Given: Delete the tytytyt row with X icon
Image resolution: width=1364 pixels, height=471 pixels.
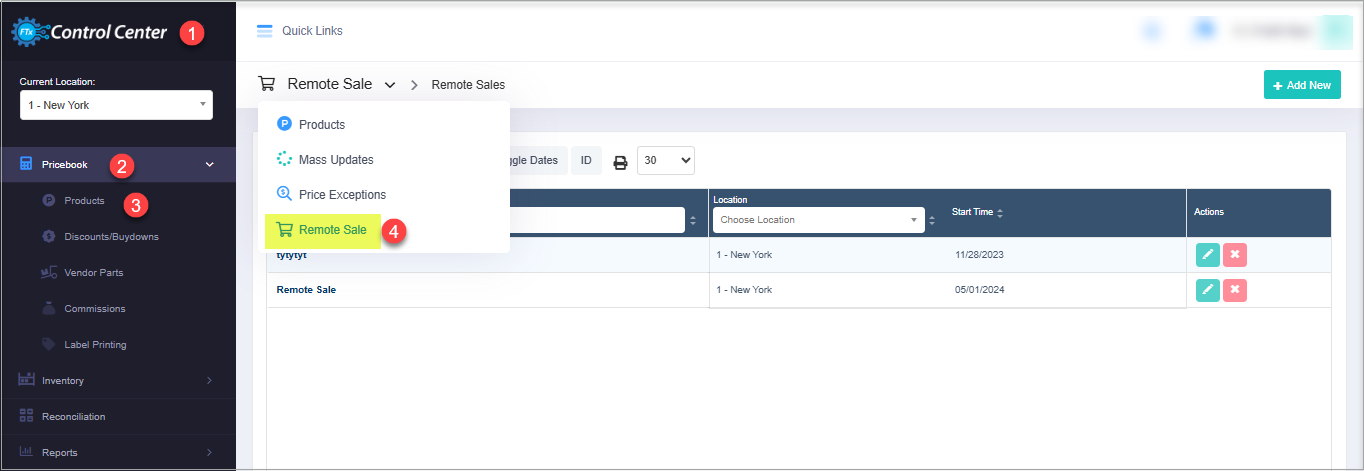Looking at the screenshot, I should pos(1235,255).
